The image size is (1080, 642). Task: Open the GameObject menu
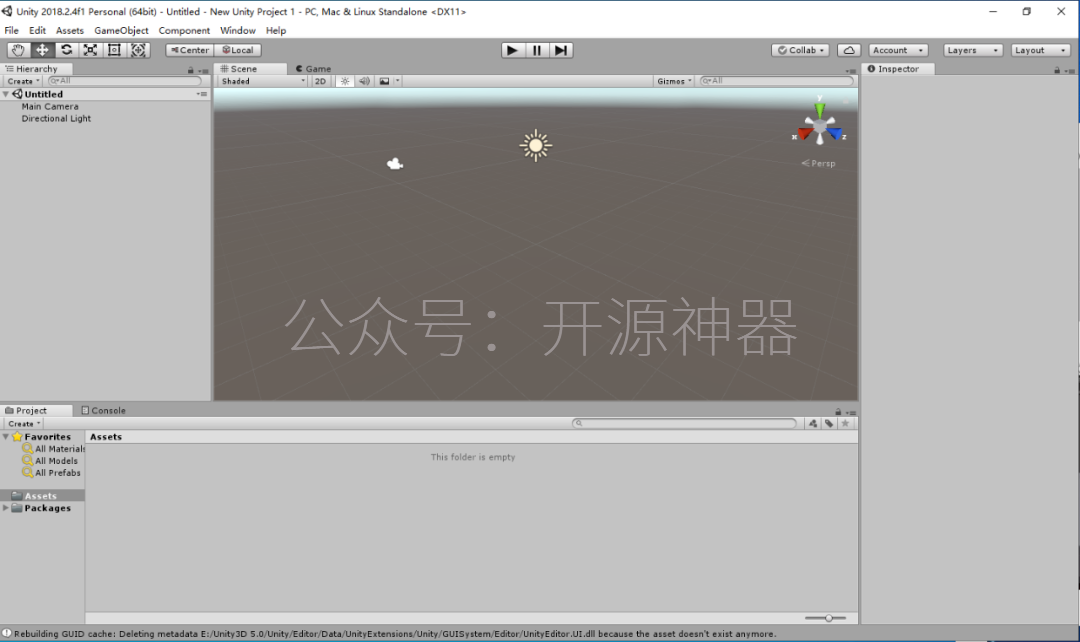click(x=121, y=30)
